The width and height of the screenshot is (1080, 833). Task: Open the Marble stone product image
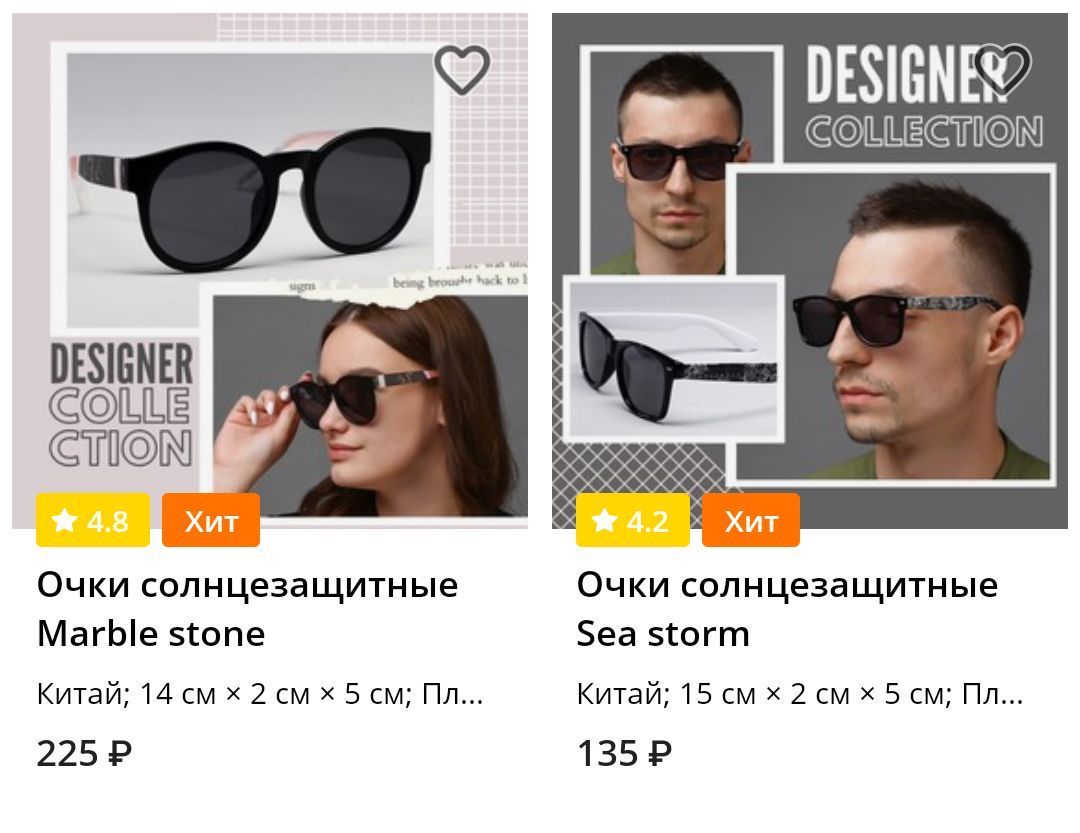[x=270, y=271]
